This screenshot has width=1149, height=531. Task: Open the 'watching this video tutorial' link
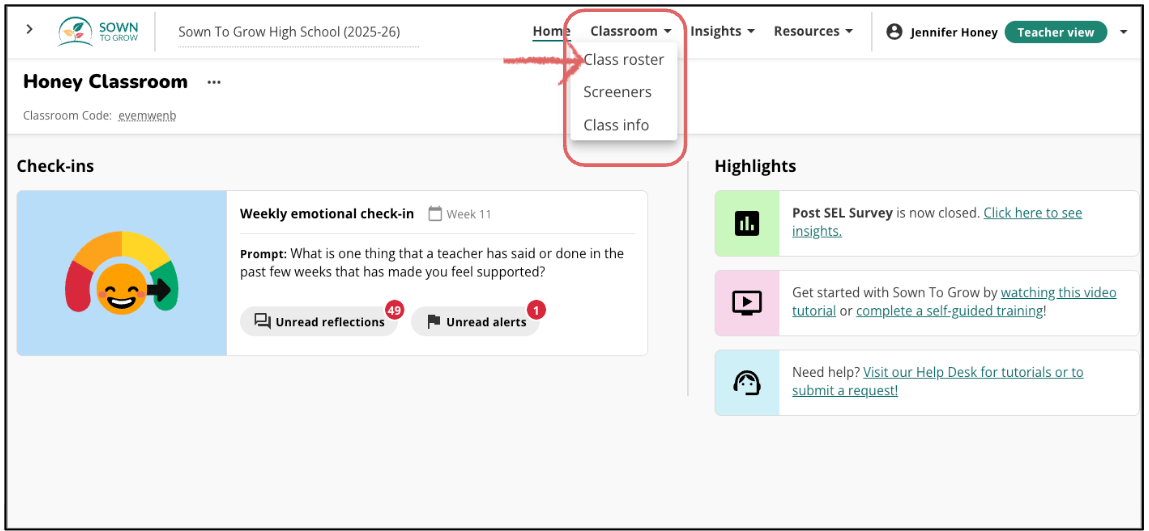[1058, 293]
